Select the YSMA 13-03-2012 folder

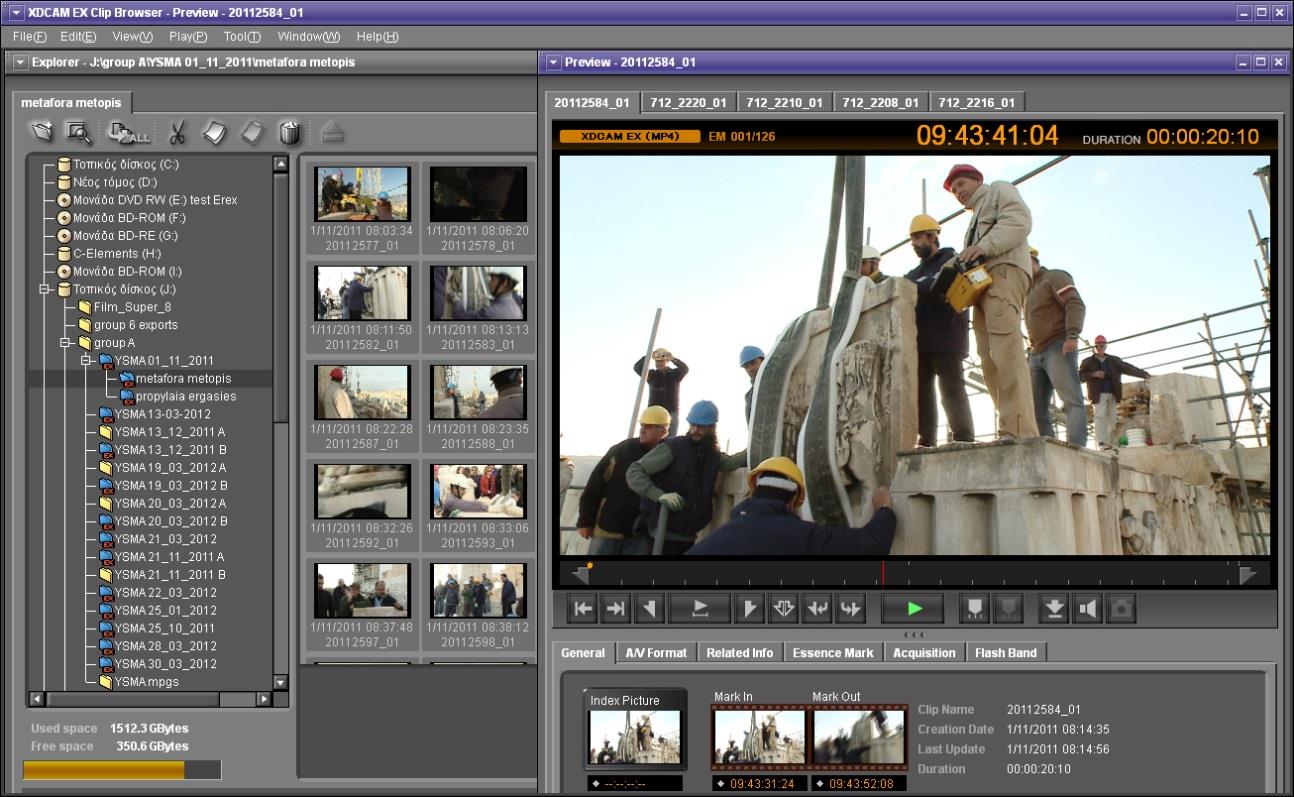(x=155, y=414)
